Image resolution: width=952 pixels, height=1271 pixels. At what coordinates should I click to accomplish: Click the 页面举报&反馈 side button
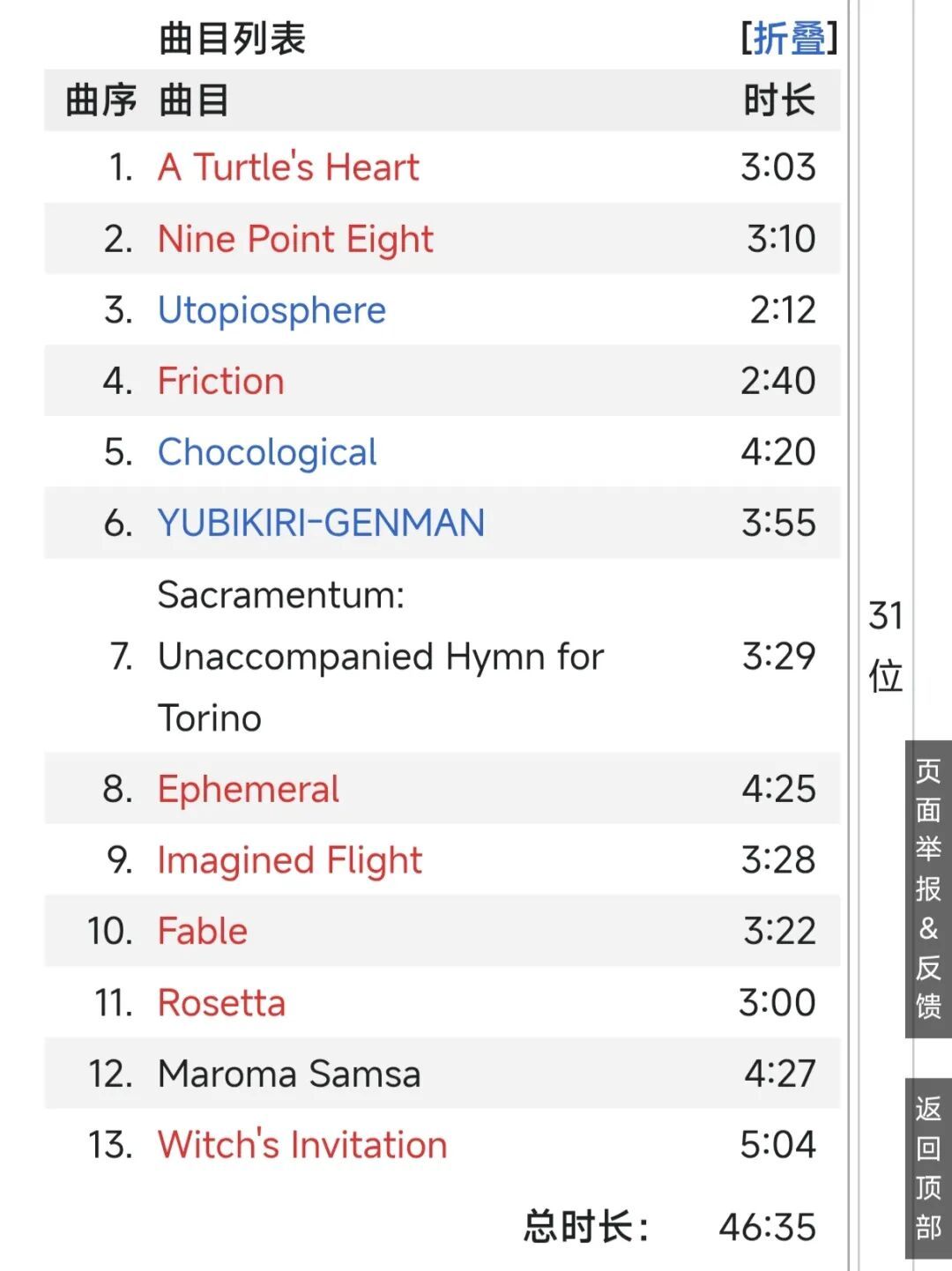pyautogui.click(x=928, y=888)
